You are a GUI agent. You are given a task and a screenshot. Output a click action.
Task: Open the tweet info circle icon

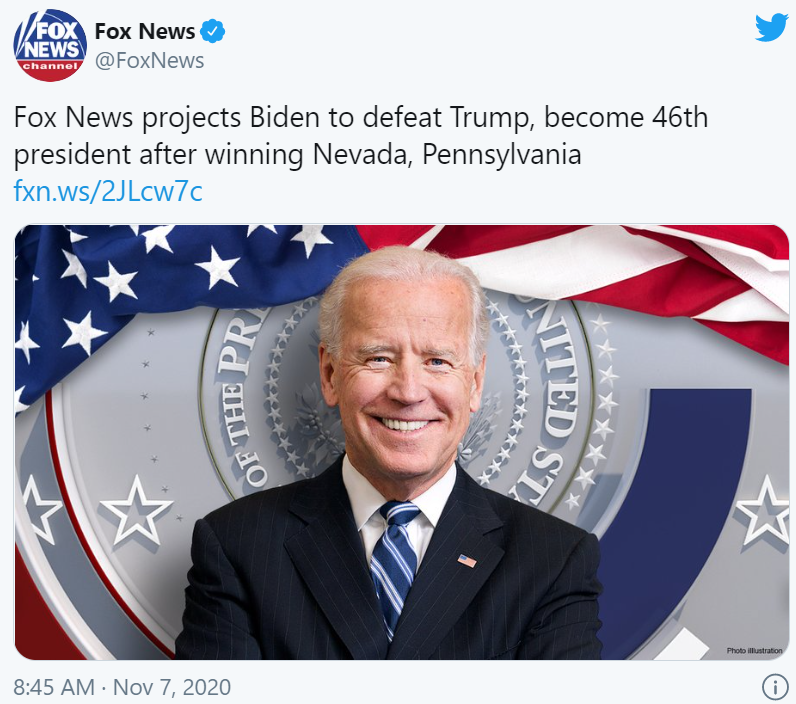(775, 688)
